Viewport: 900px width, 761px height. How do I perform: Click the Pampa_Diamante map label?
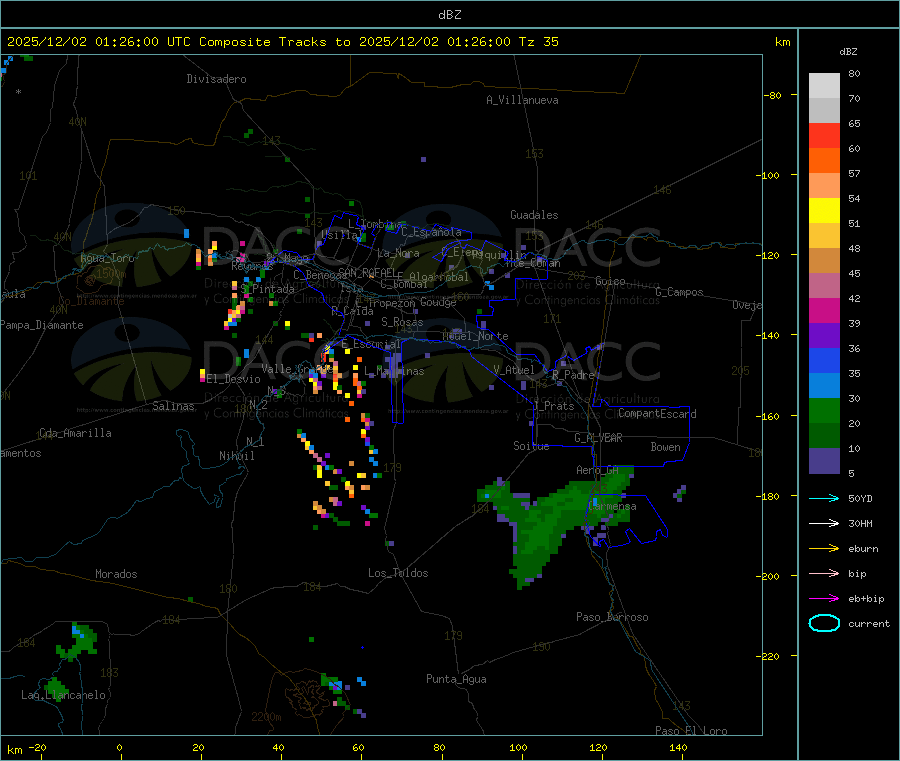42,325
